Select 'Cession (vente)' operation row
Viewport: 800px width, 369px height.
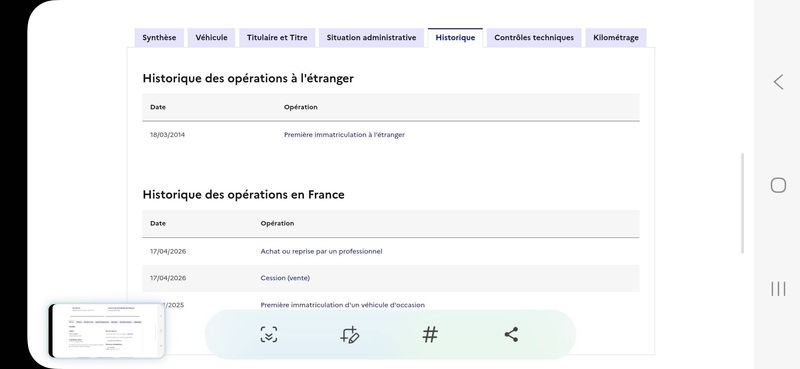coord(391,278)
